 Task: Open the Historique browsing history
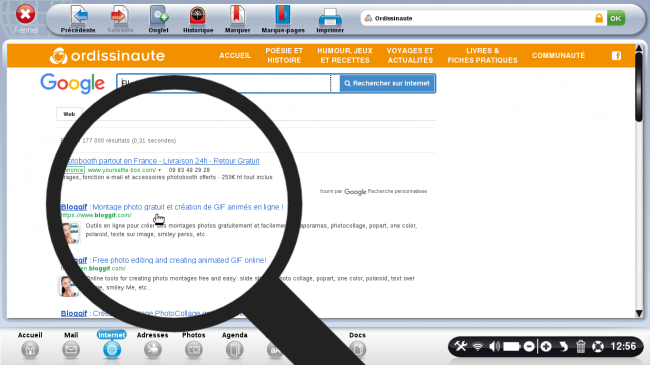[198, 19]
